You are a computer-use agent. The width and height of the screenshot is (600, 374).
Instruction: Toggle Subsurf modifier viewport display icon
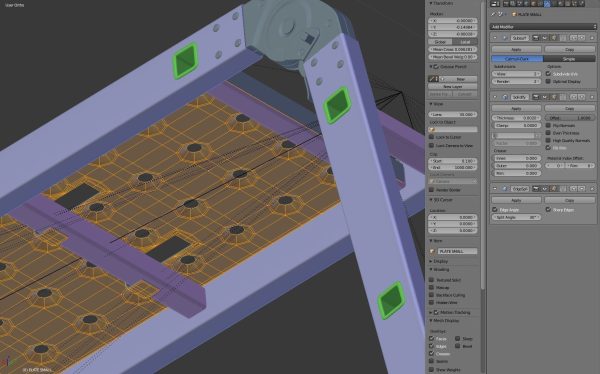[545, 38]
